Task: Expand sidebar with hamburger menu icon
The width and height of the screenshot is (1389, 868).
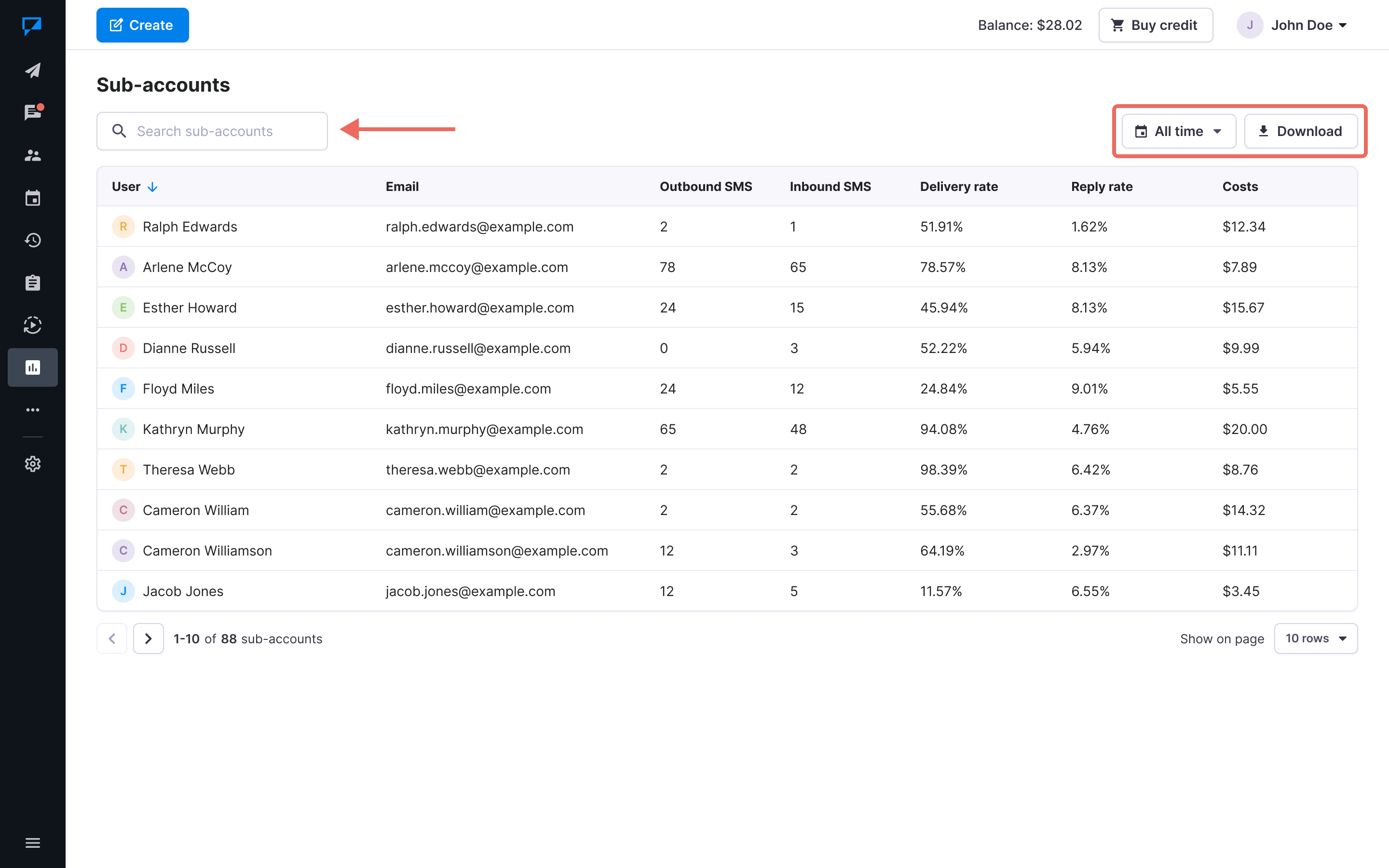Action: click(33, 843)
